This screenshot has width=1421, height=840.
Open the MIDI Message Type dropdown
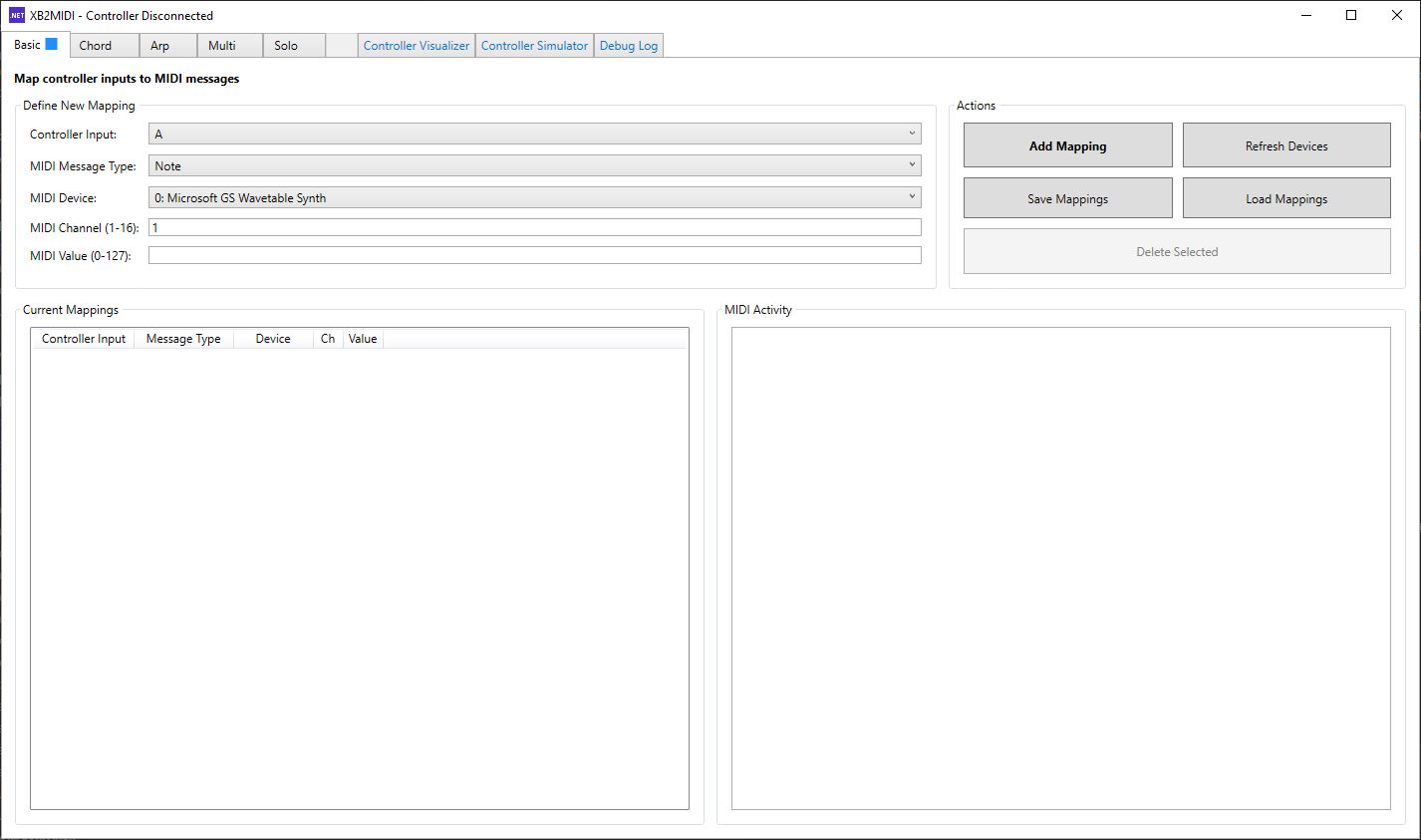click(534, 166)
